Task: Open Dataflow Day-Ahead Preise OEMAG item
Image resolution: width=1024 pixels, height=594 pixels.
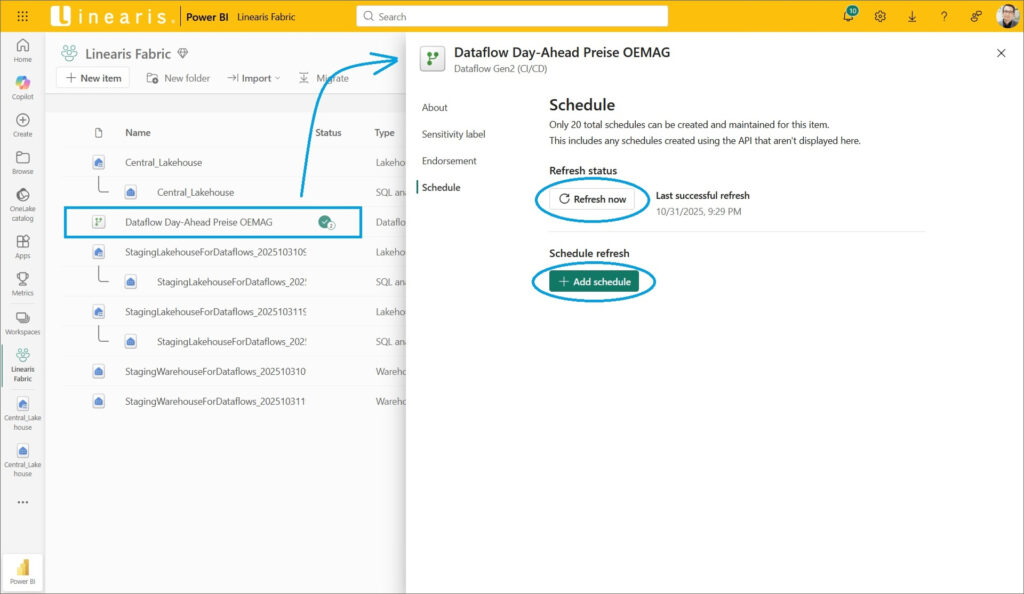Action: [x=198, y=222]
